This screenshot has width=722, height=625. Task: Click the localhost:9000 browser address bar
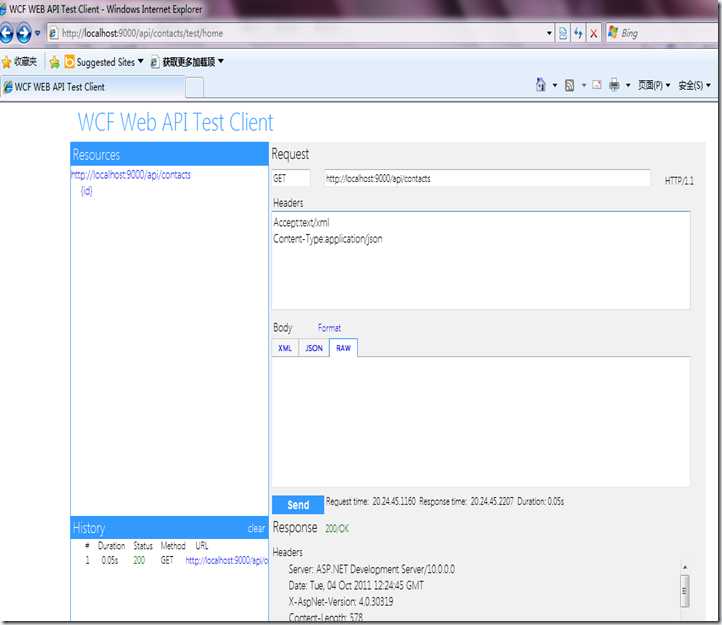295,33
